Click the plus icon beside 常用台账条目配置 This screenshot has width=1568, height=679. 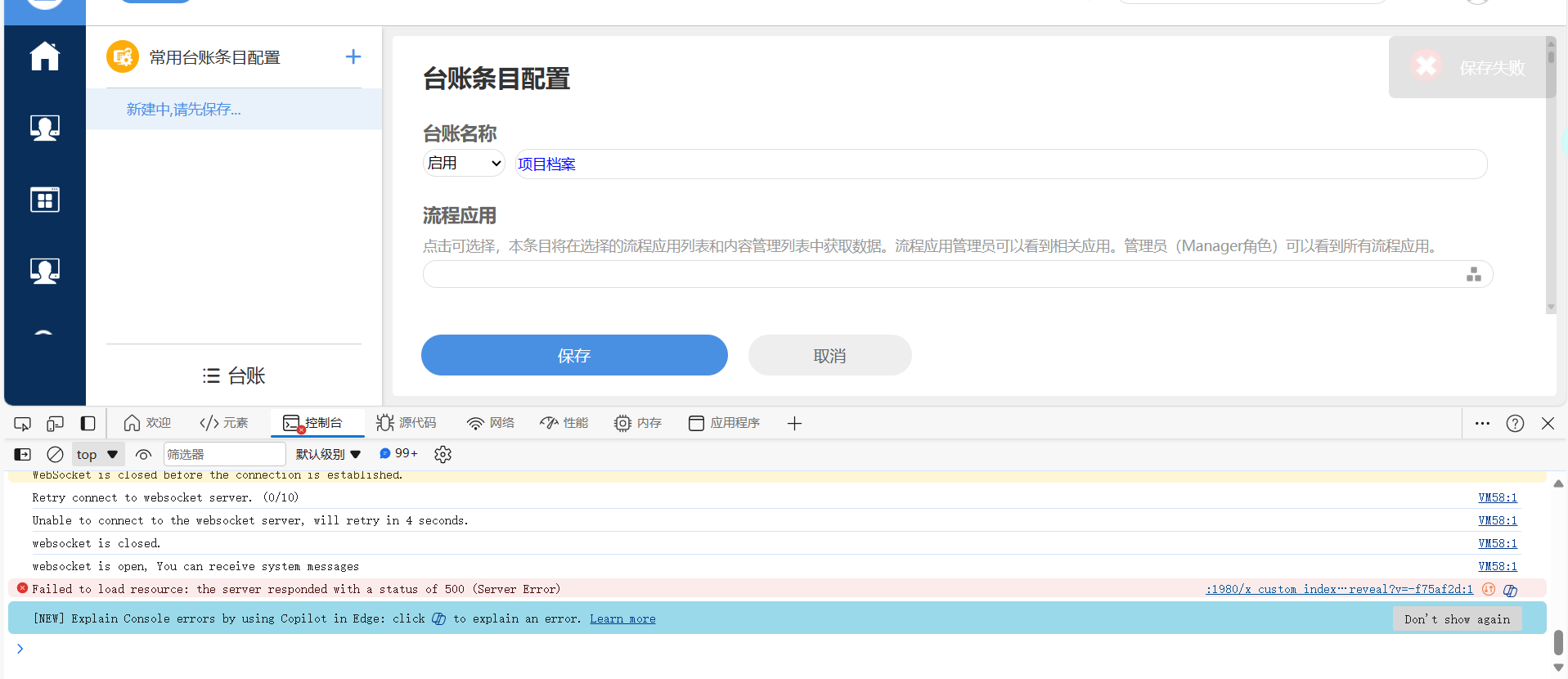[353, 56]
